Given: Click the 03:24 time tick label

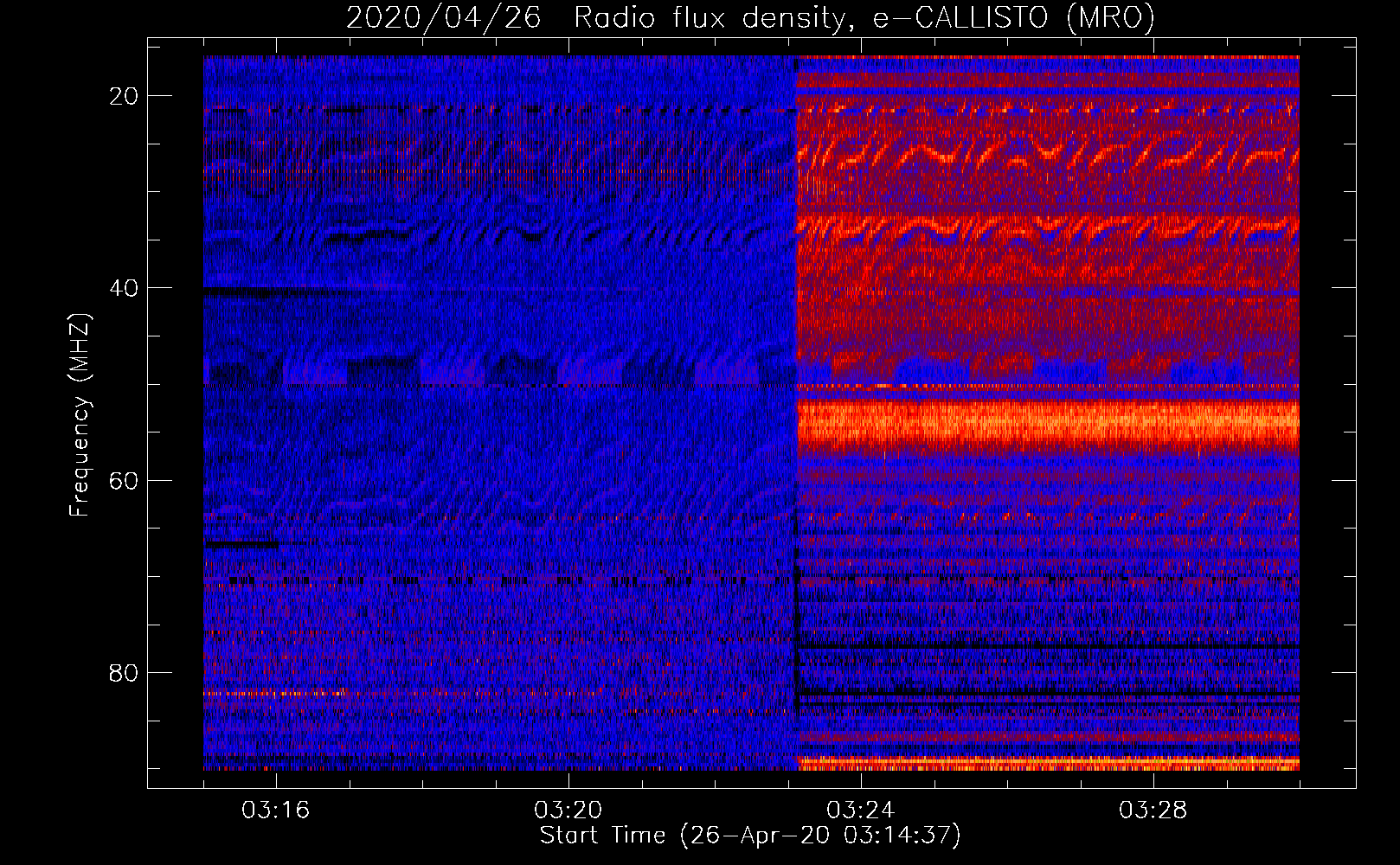Looking at the screenshot, I should coord(860,811).
